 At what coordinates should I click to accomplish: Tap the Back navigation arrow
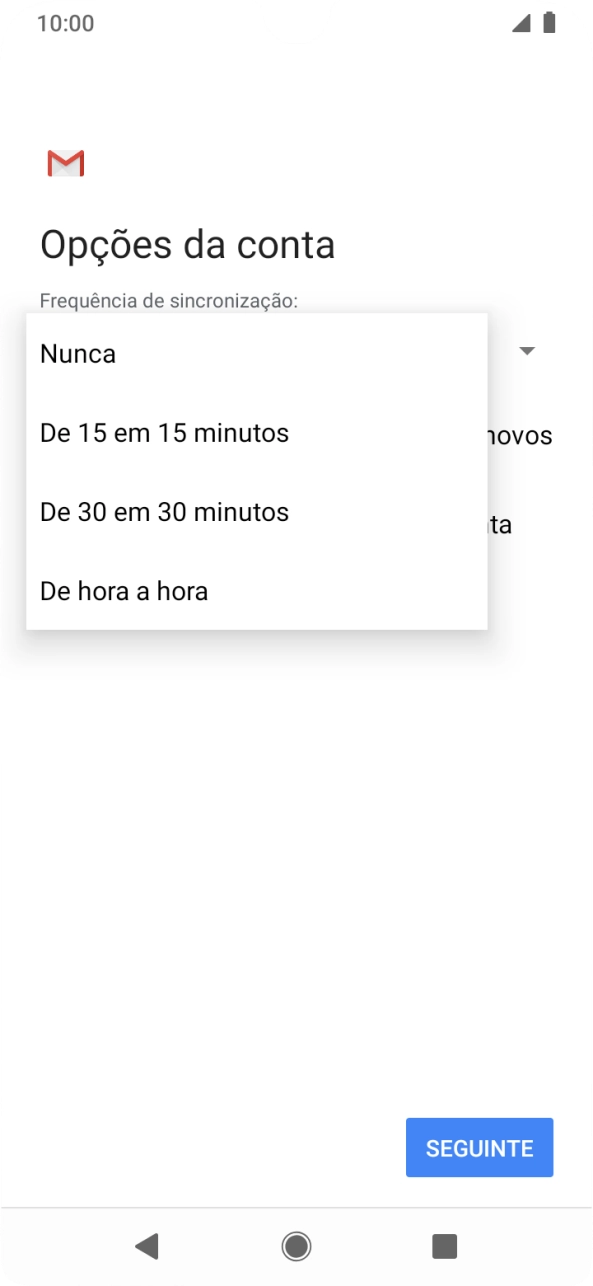click(148, 1246)
